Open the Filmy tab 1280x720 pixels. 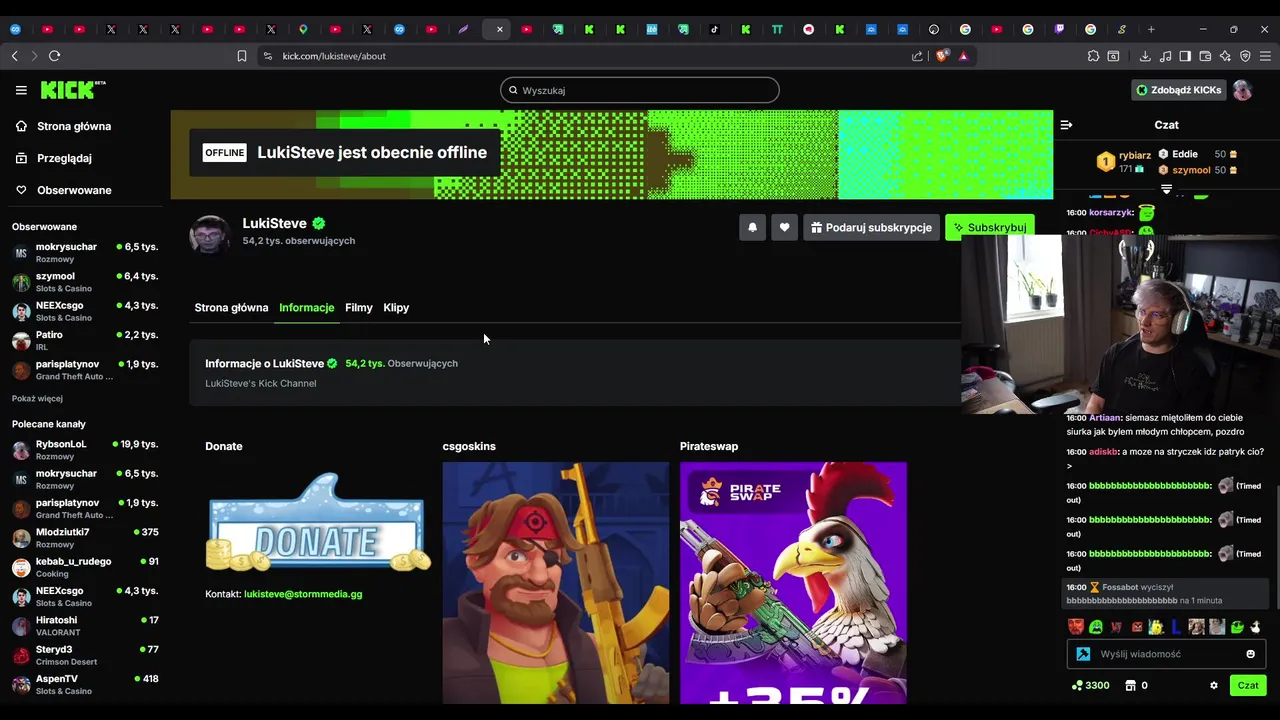pyautogui.click(x=359, y=308)
